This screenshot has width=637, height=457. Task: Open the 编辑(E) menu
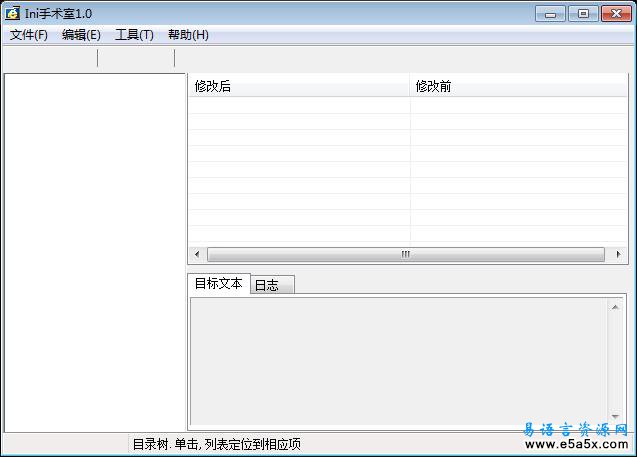pyautogui.click(x=81, y=35)
